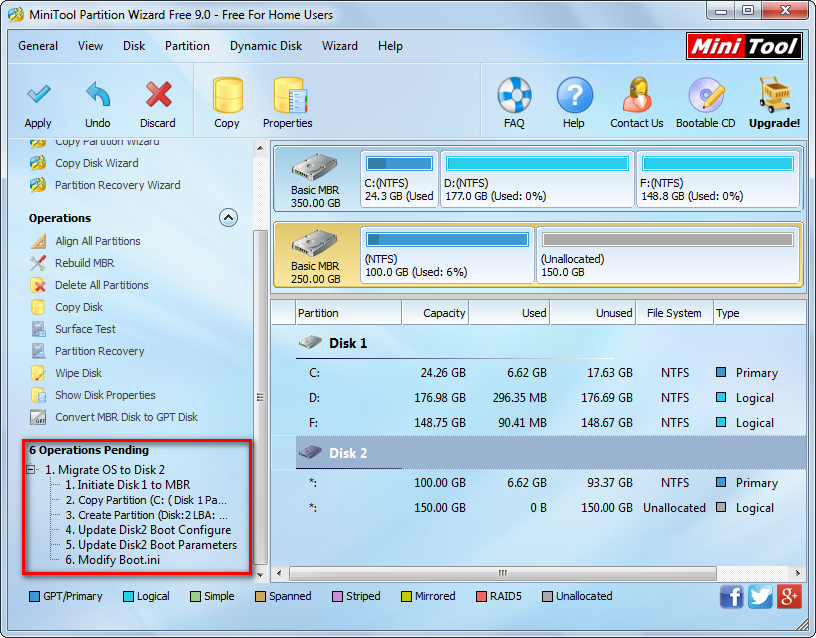
Task: Click the MiniTool logo
Action: tap(744, 46)
